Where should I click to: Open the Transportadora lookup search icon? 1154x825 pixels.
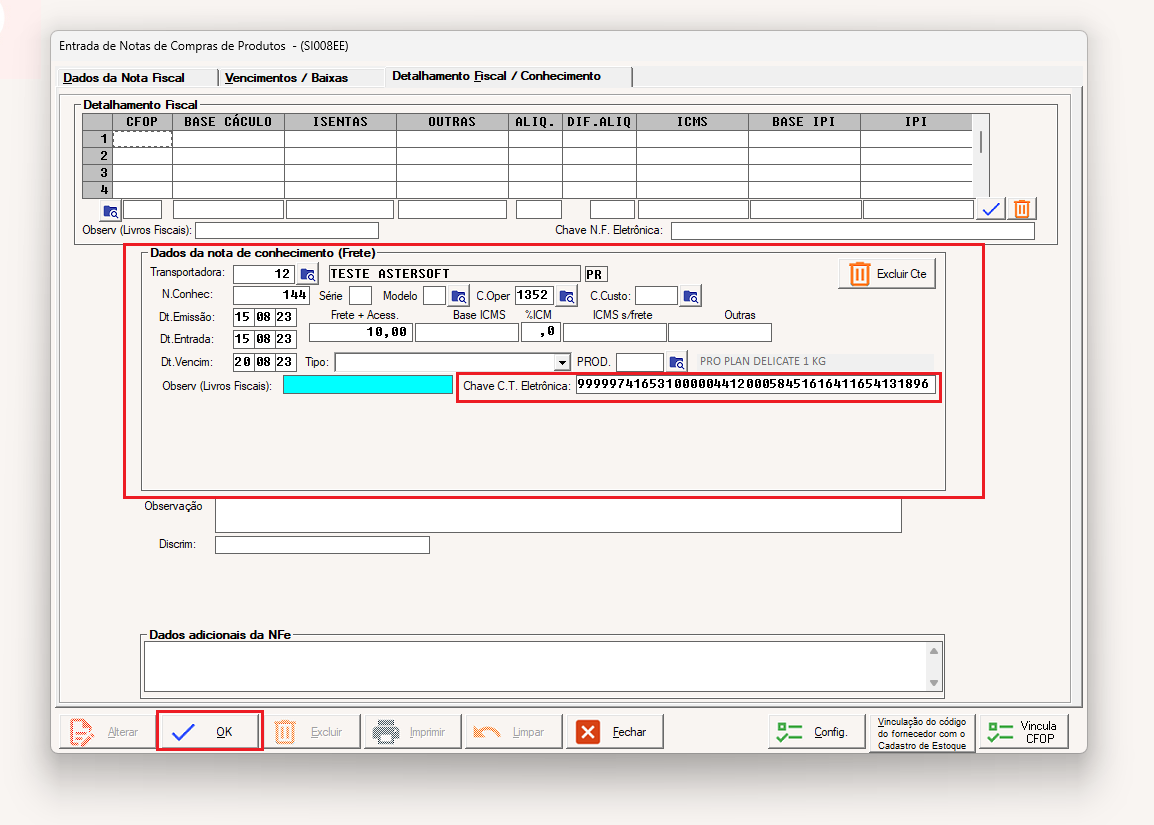[308, 275]
